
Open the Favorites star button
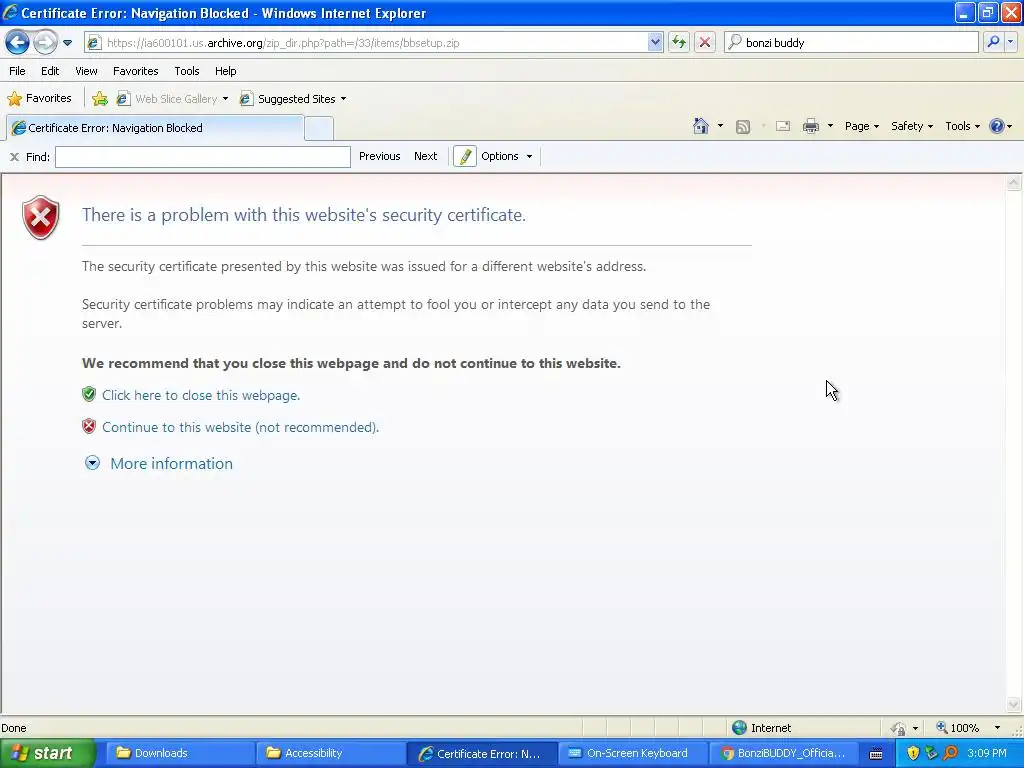[x=39, y=99]
